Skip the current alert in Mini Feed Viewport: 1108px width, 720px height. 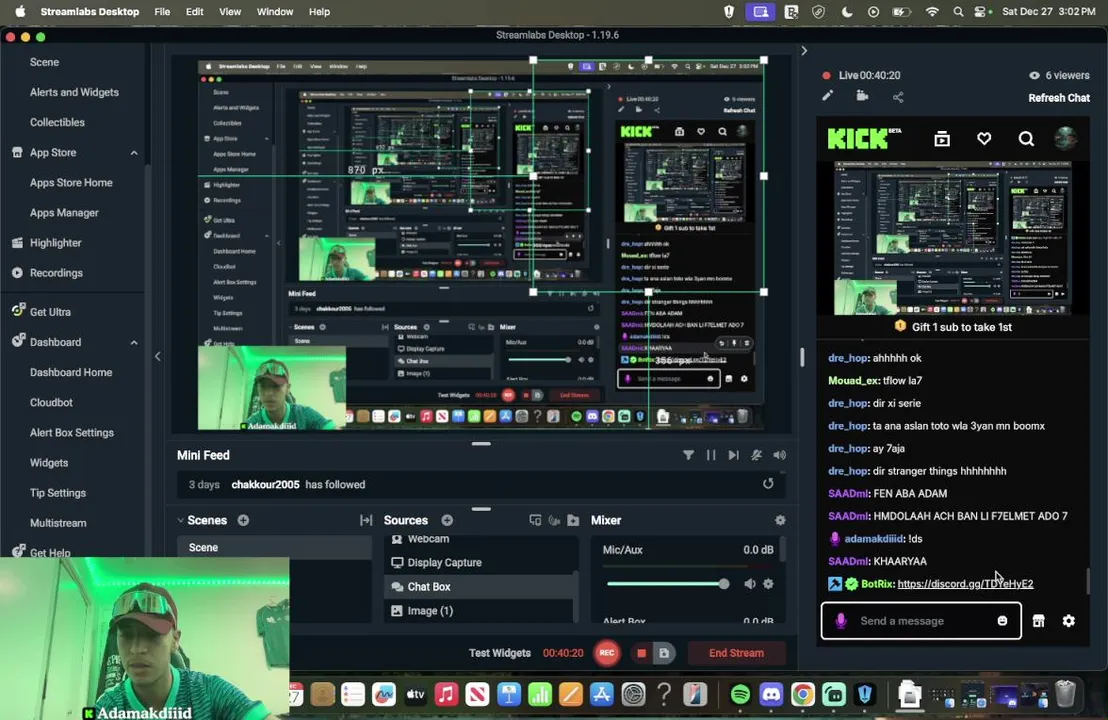coord(733,455)
